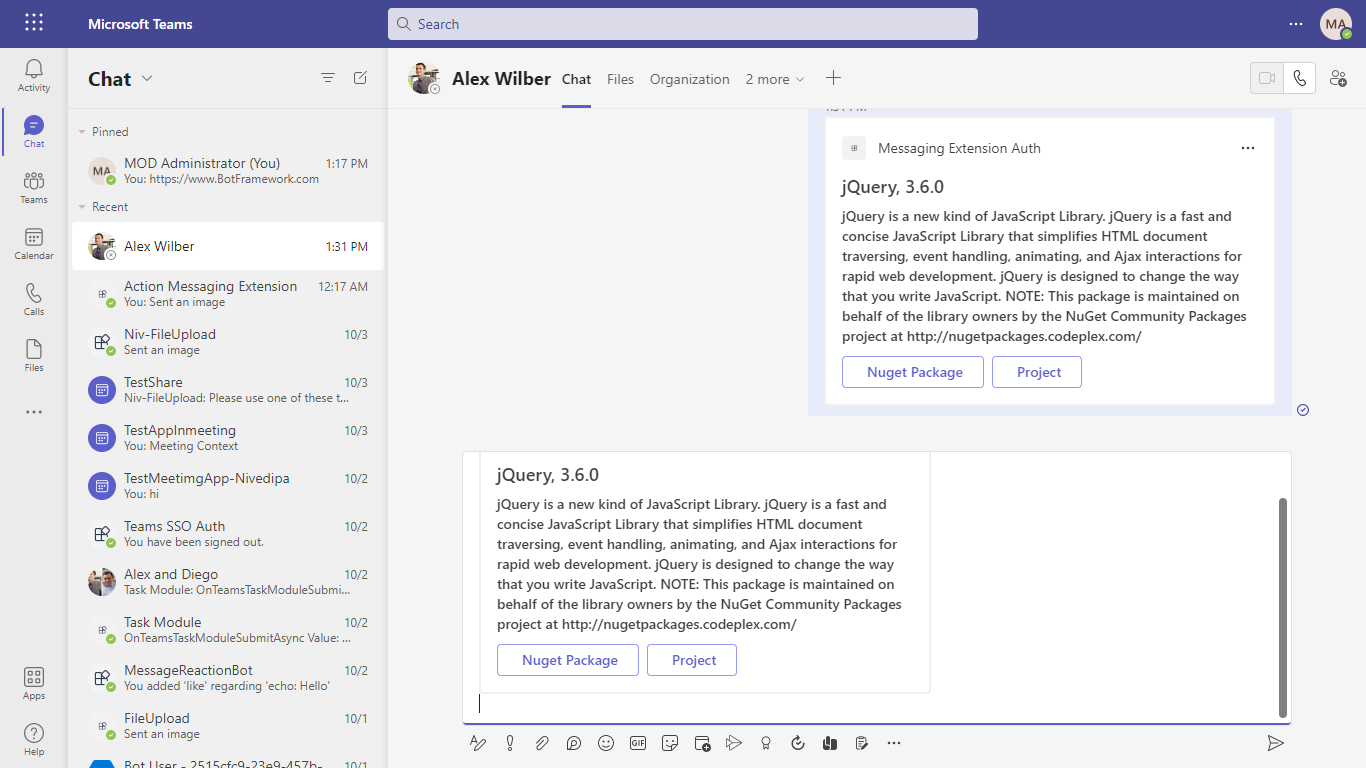Switch to the Files tab
The image size is (1366, 768).
click(x=620, y=79)
